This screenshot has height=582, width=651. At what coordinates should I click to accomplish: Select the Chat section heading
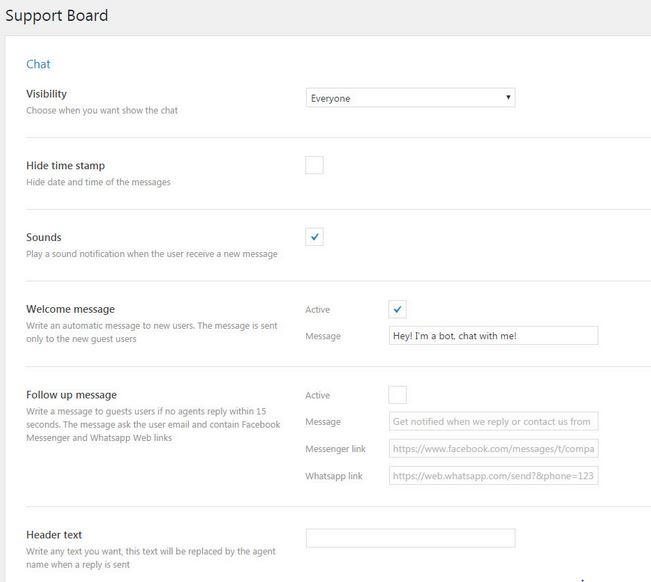38,64
